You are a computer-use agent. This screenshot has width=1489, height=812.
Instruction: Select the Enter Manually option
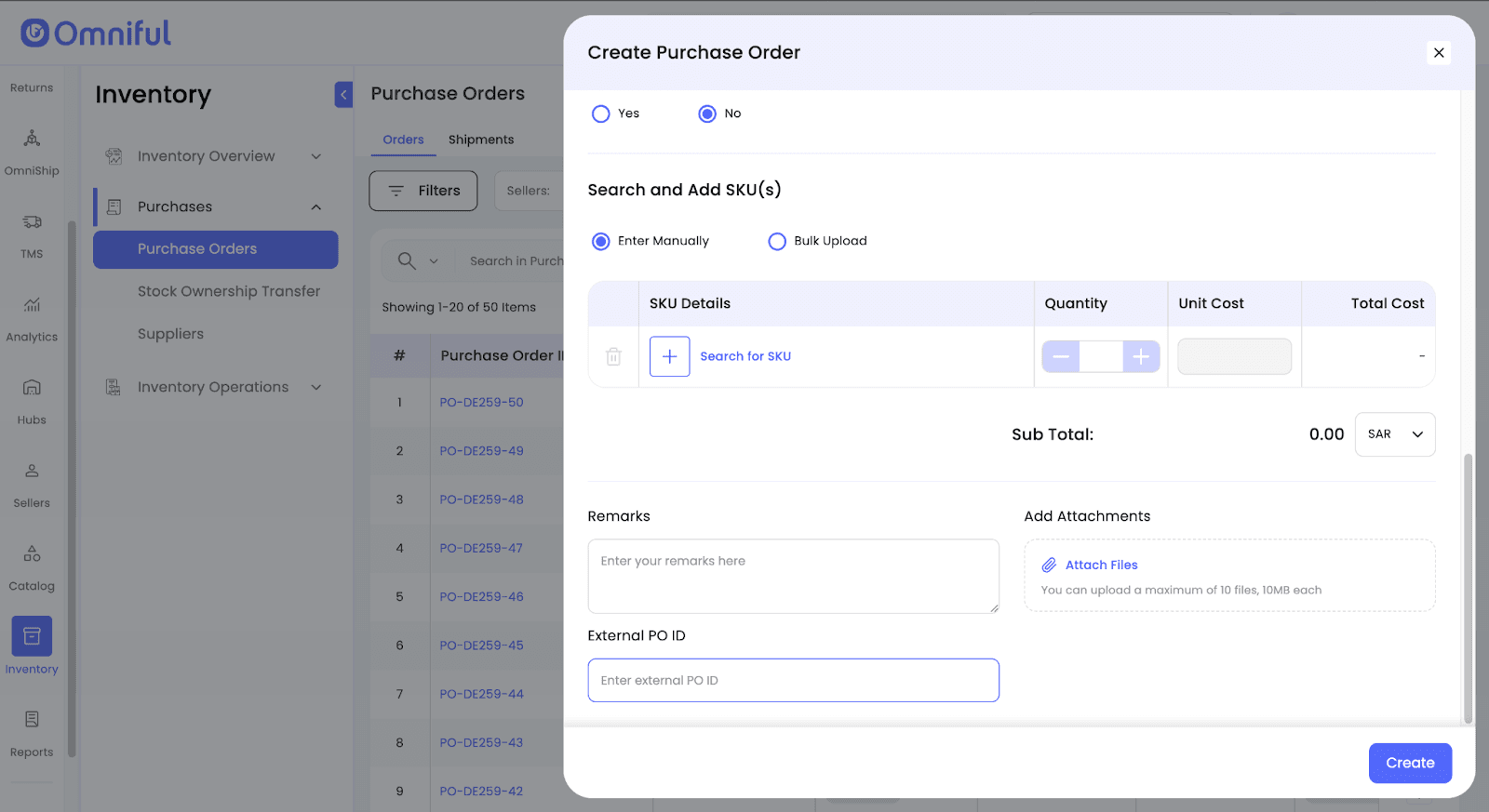pyautogui.click(x=601, y=241)
